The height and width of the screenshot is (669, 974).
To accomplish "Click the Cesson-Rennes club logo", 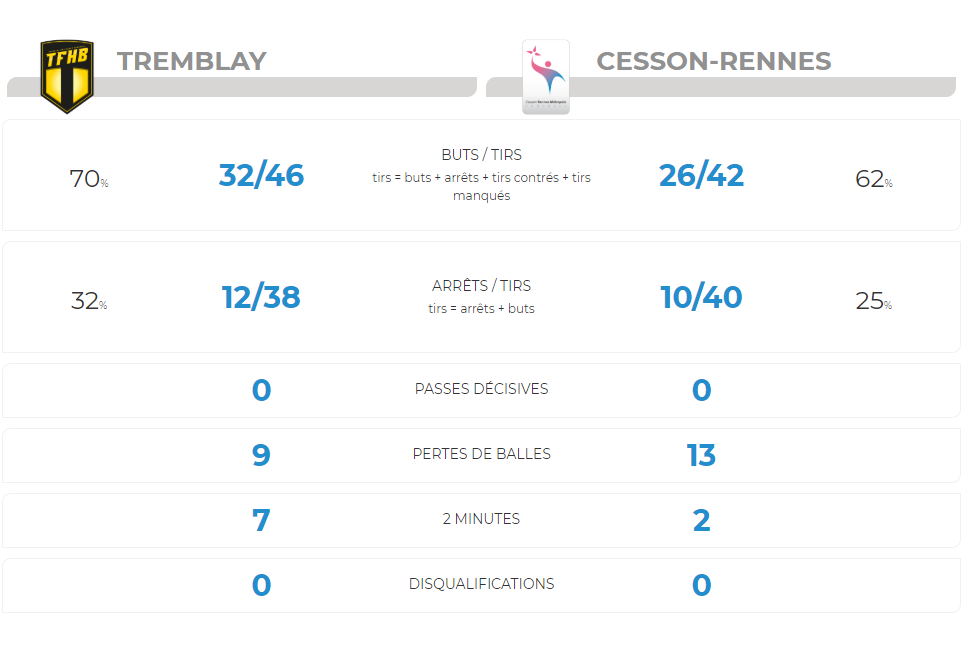I will [546, 77].
